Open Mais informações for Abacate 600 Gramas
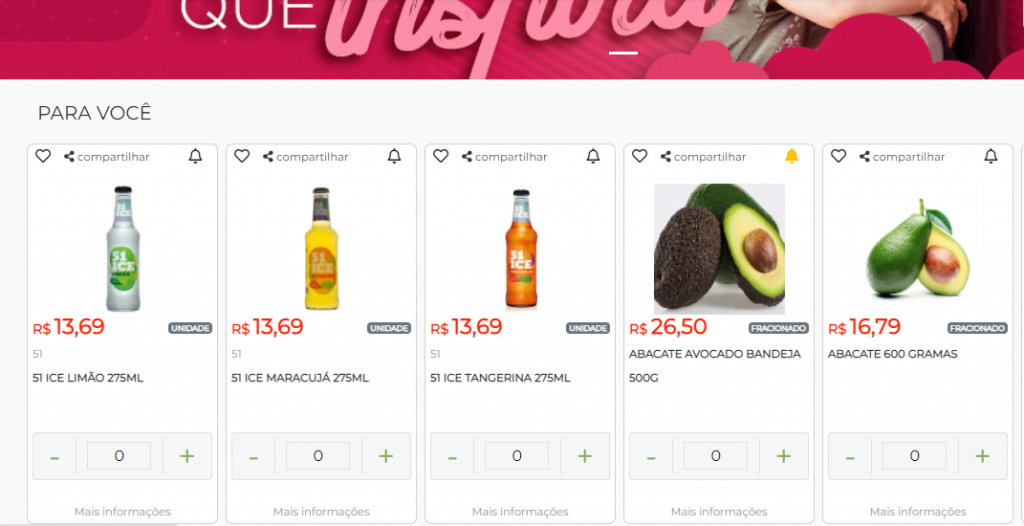Image resolution: width=1024 pixels, height=526 pixels. coord(918,512)
